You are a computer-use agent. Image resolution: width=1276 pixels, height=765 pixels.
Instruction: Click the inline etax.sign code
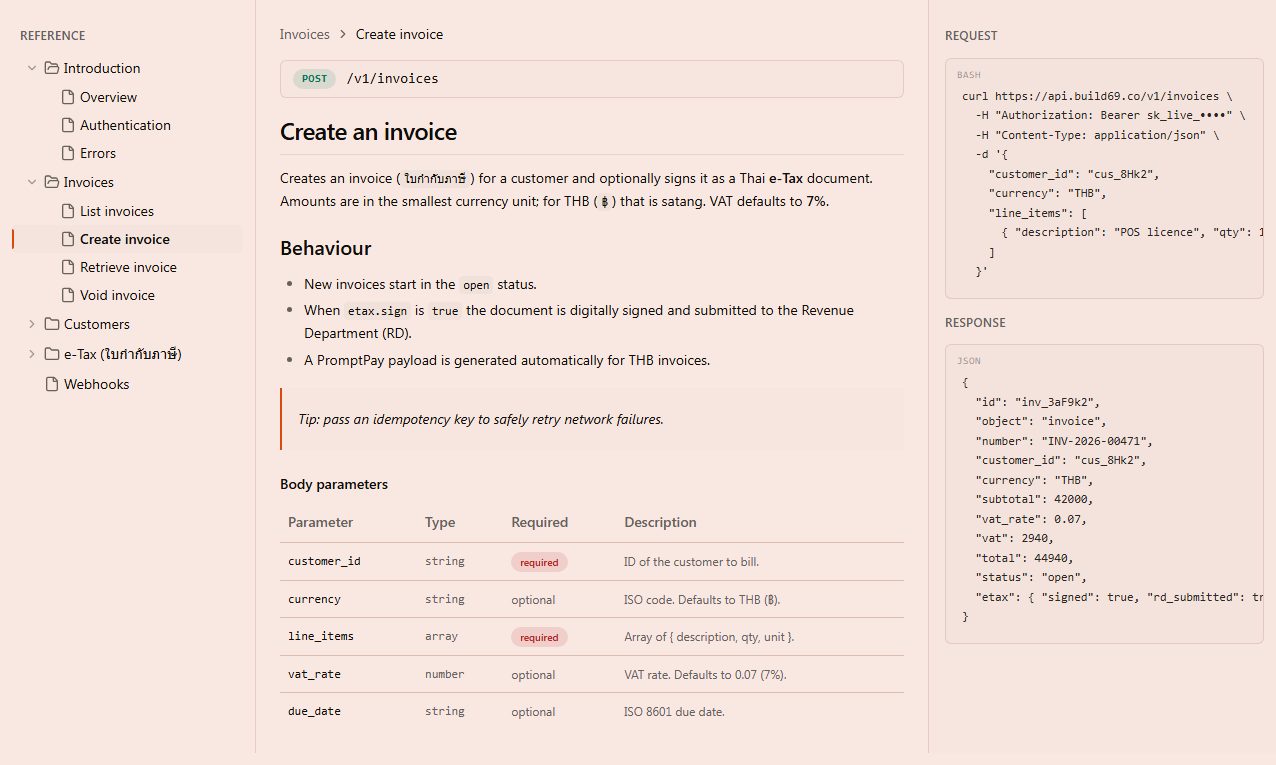coord(377,311)
